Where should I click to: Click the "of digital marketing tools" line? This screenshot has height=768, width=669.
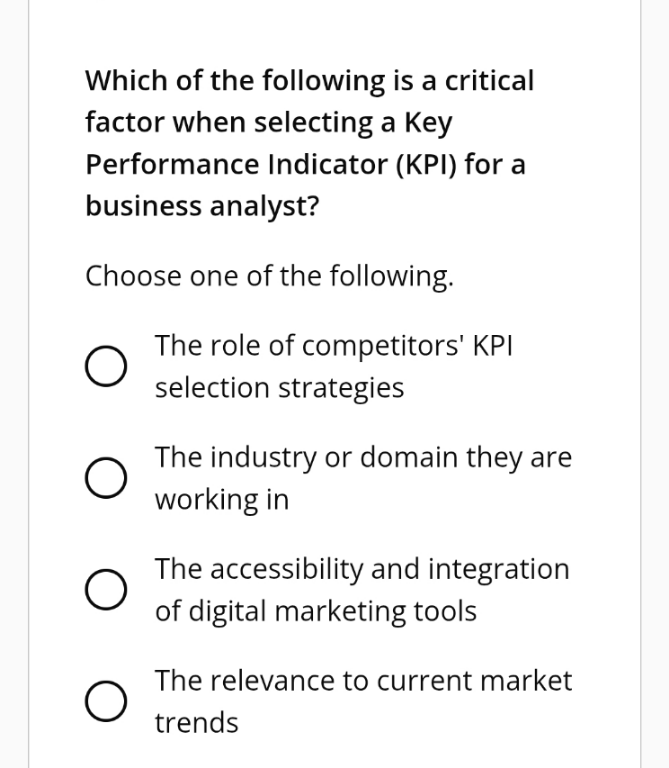[x=315, y=611]
